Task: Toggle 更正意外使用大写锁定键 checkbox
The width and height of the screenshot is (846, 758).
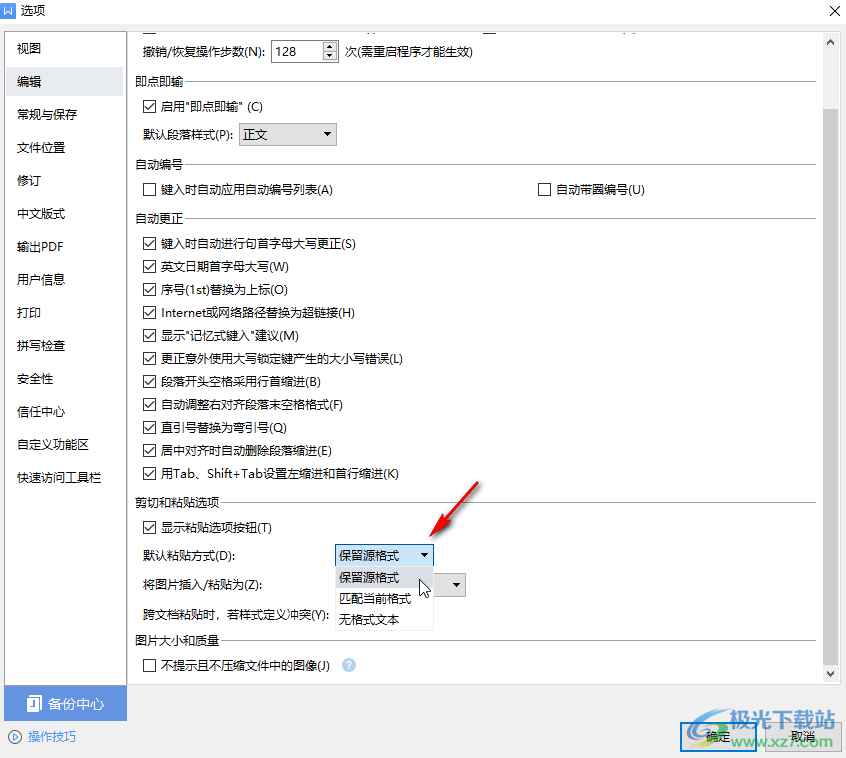Action: pyautogui.click(x=149, y=359)
